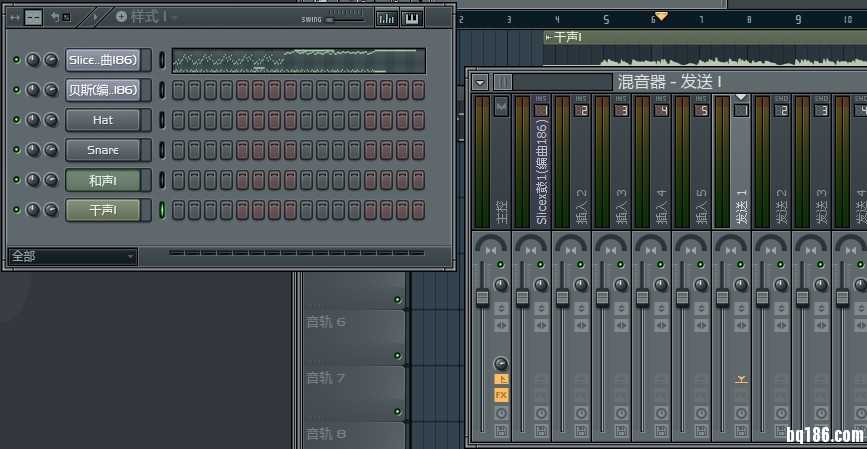The height and width of the screenshot is (449, 867).
Task: Click the save disk icon on master track
Action: [x=501, y=430]
